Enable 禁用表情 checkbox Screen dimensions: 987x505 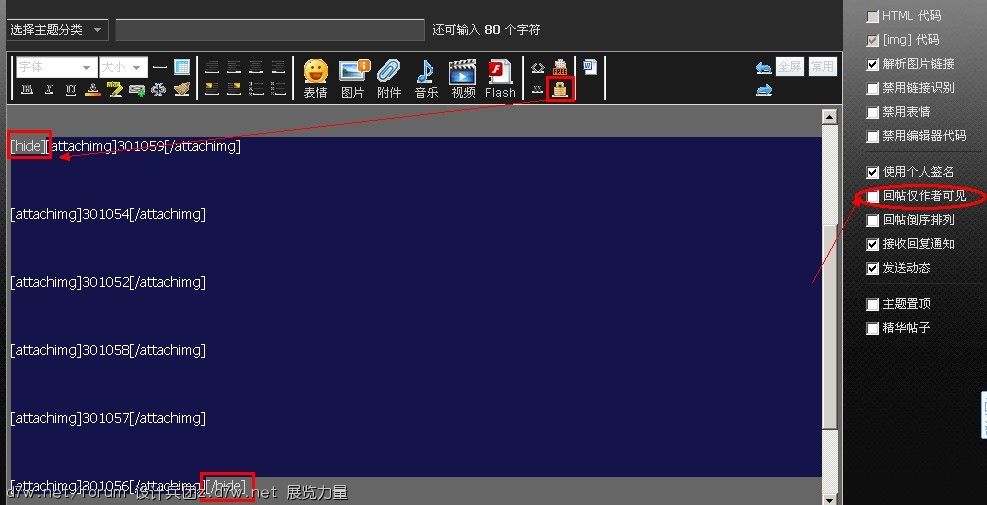872,113
